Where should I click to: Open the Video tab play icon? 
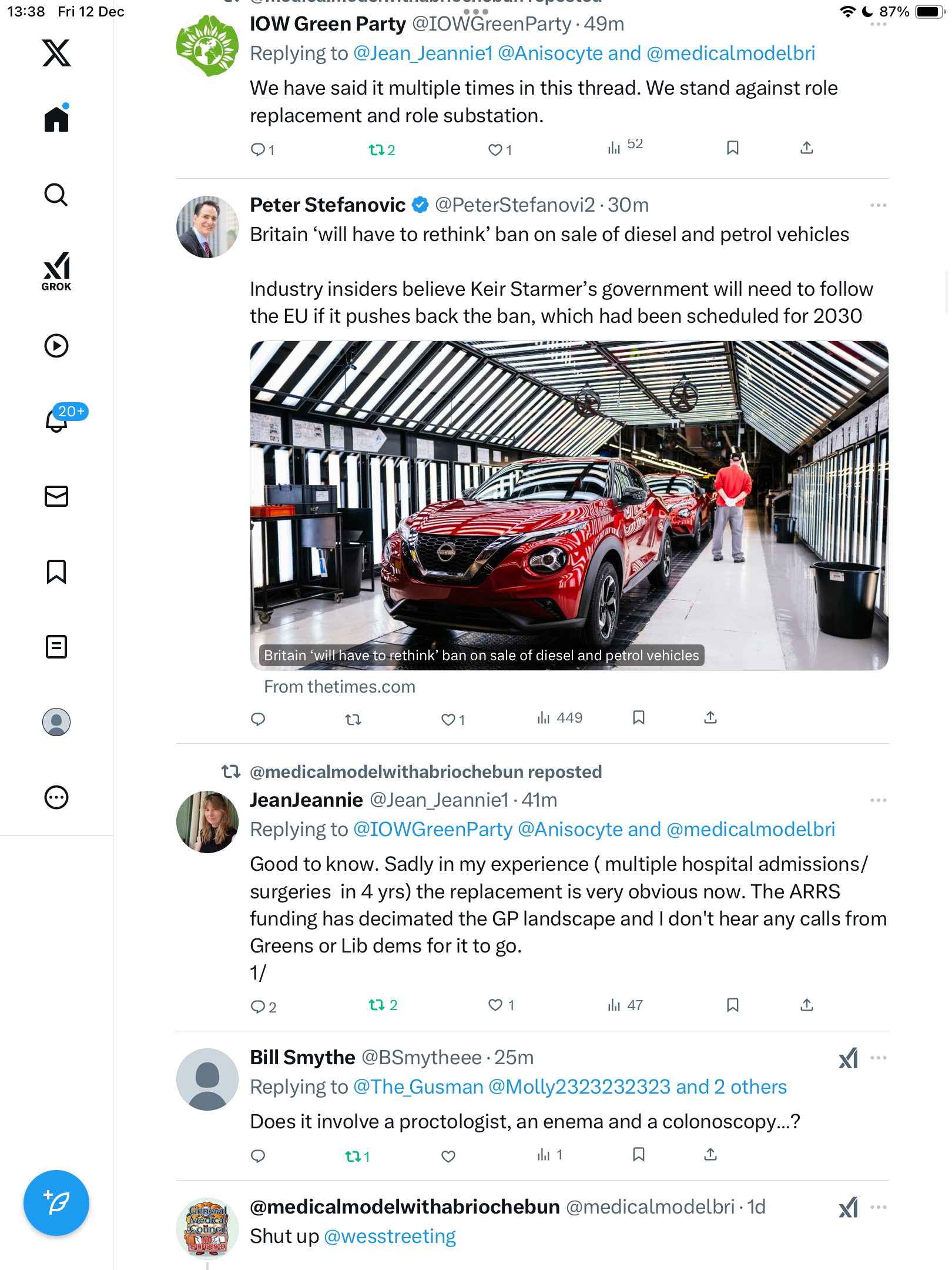tap(56, 346)
